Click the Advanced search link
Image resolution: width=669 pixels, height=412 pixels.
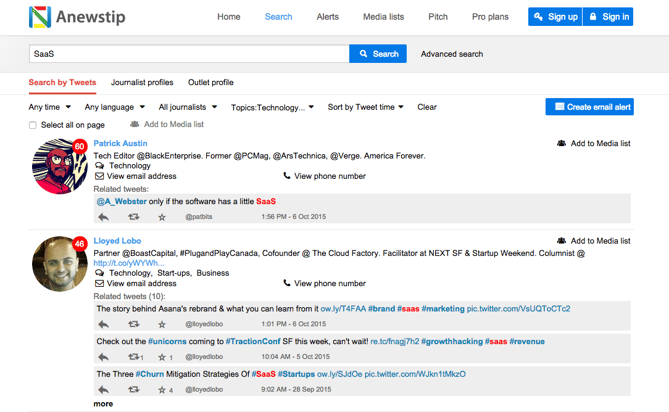pos(452,54)
